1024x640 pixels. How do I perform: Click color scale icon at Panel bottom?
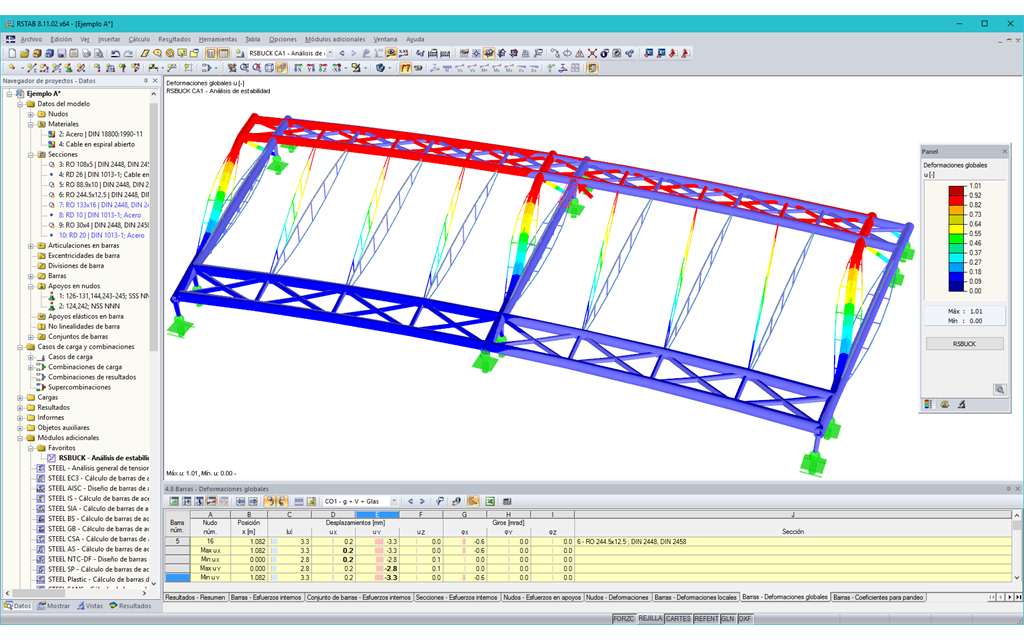tap(929, 405)
